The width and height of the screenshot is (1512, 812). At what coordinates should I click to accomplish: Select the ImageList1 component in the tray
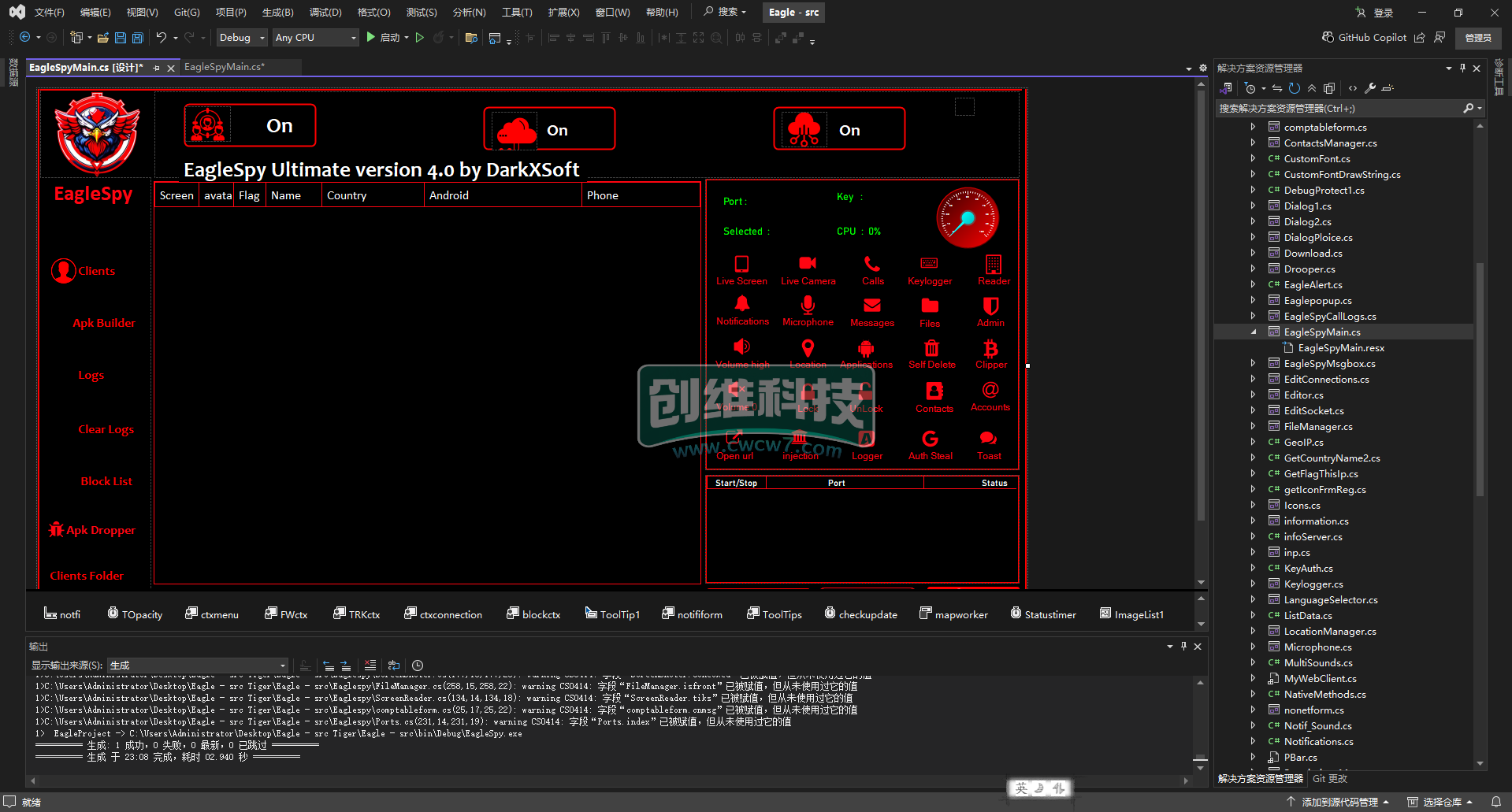[x=1131, y=614]
